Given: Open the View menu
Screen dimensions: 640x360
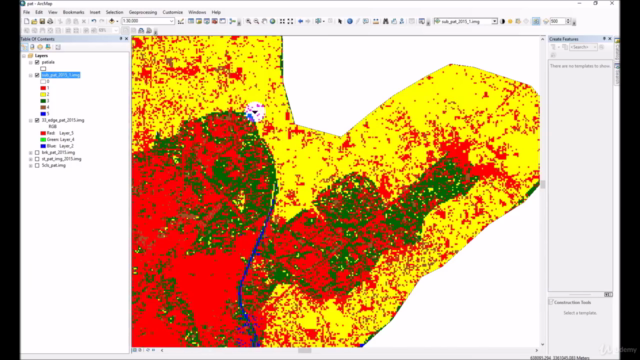Looking at the screenshot, I should [x=53, y=12].
